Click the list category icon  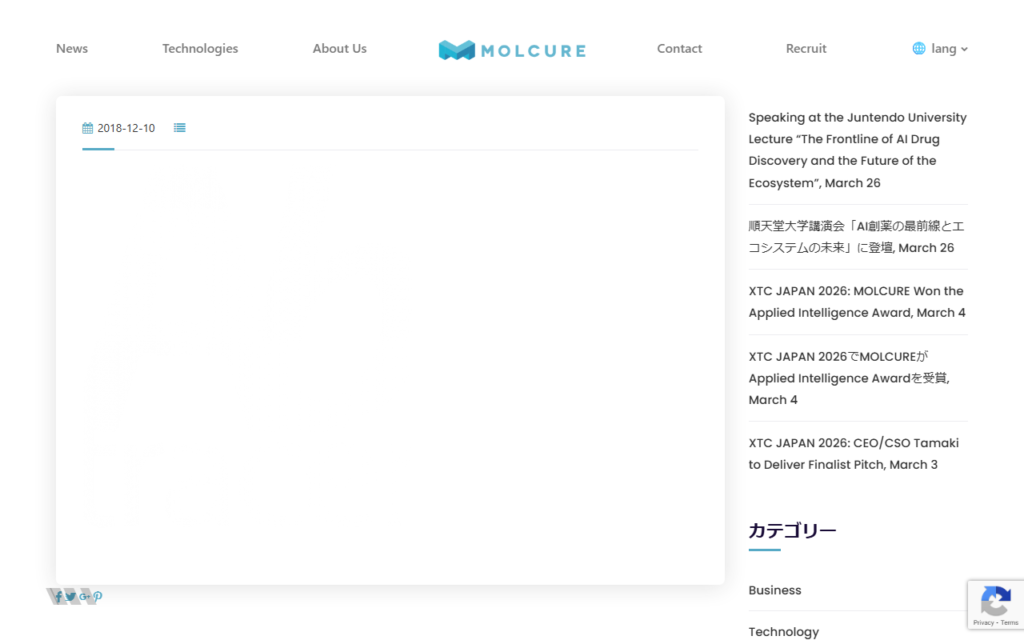tap(179, 128)
